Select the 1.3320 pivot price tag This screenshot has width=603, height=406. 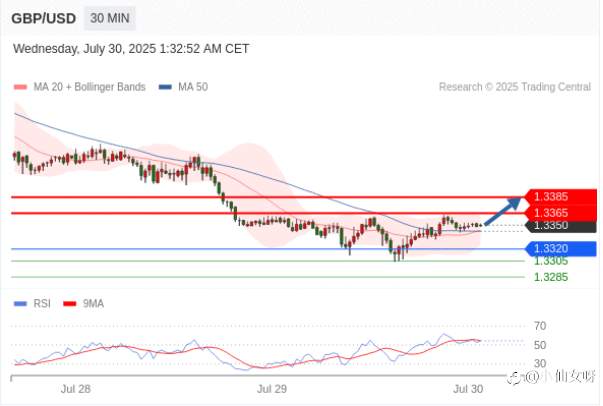pos(561,249)
